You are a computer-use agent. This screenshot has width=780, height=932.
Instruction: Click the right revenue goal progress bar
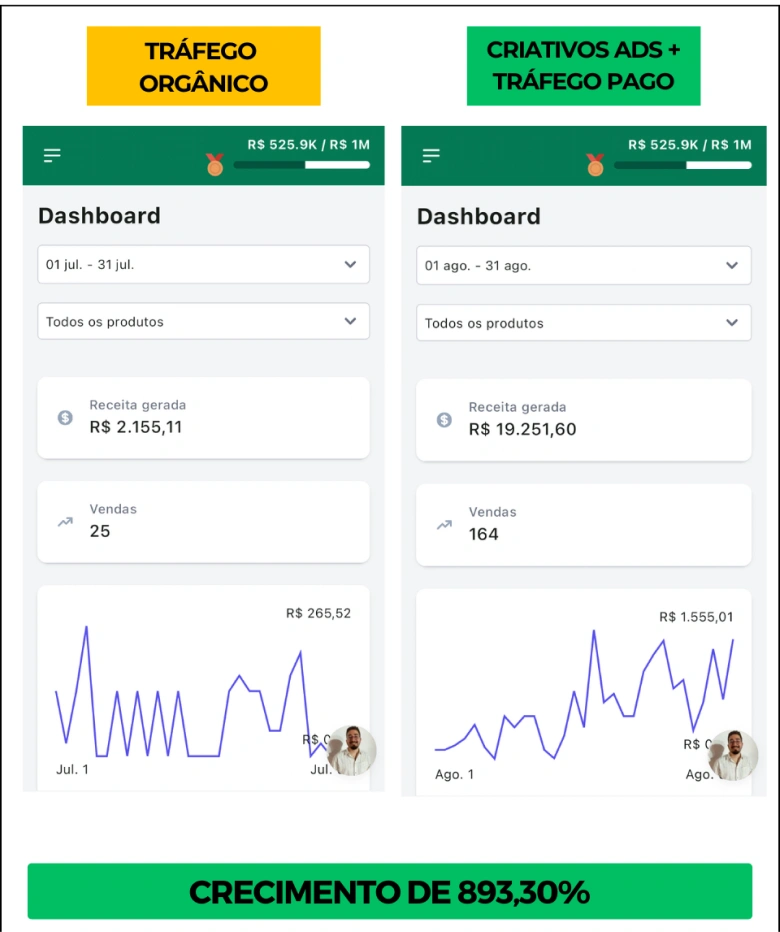682,165
